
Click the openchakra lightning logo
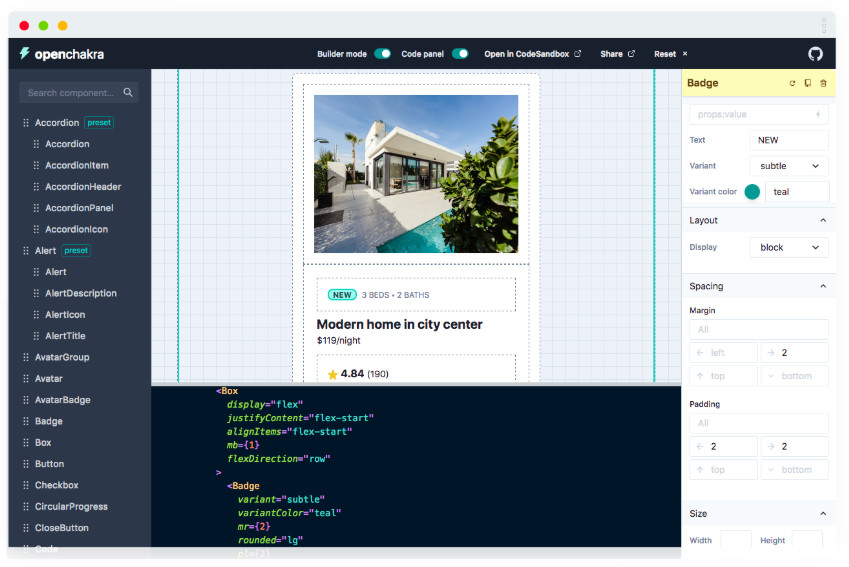point(24,53)
